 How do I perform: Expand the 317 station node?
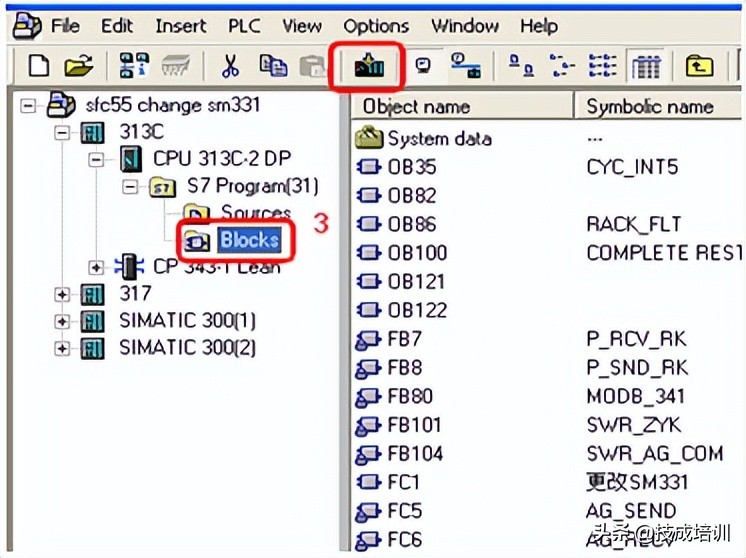(62, 294)
